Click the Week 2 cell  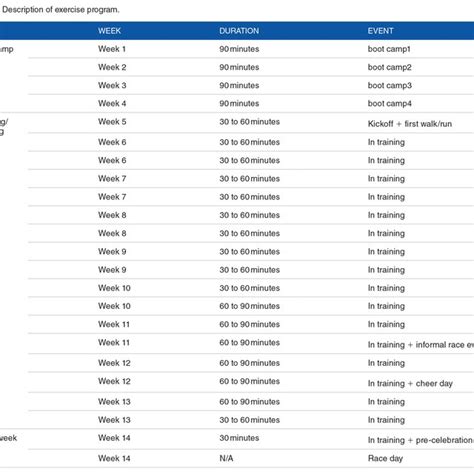[x=112, y=67]
